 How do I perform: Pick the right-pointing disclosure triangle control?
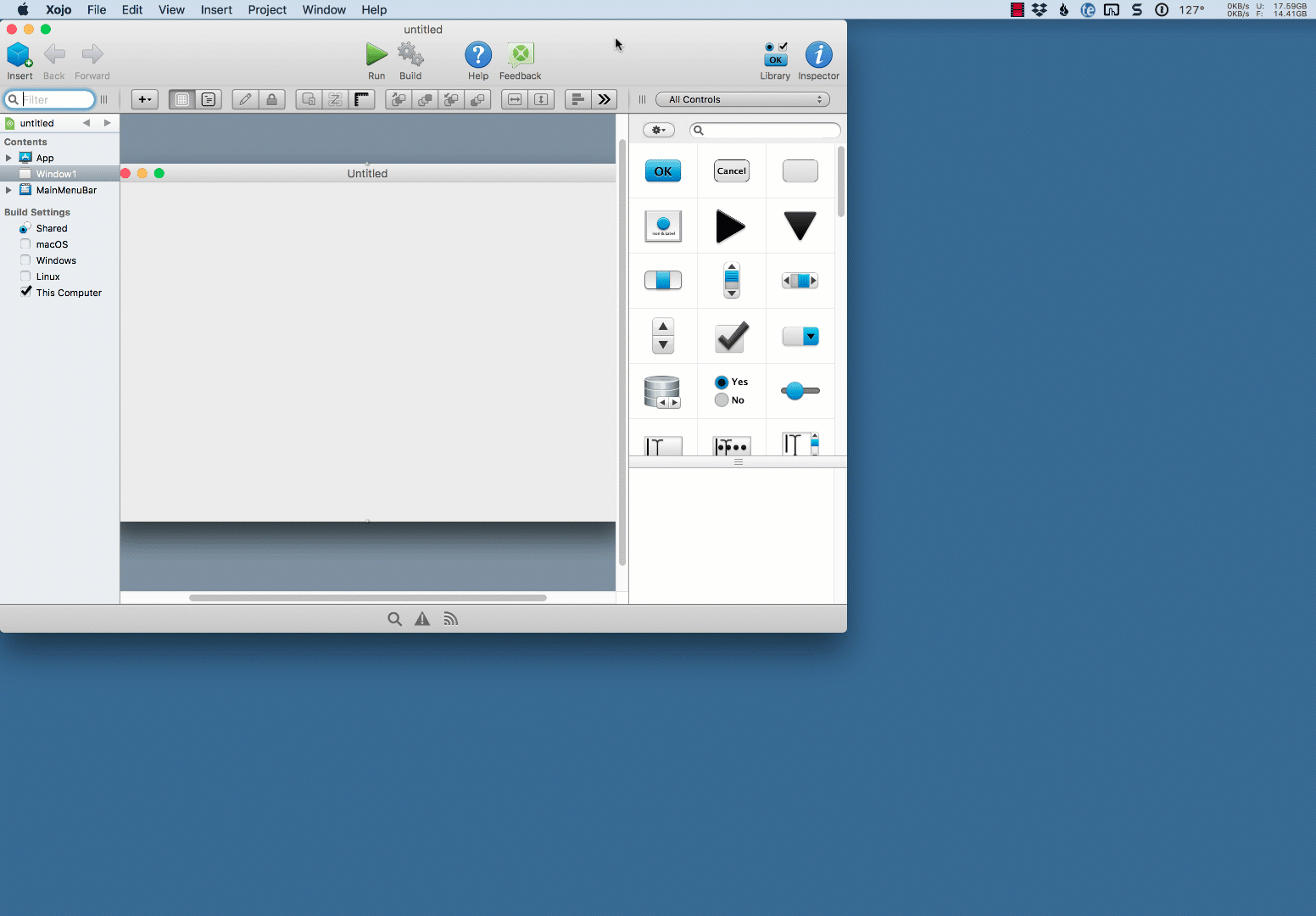click(731, 226)
